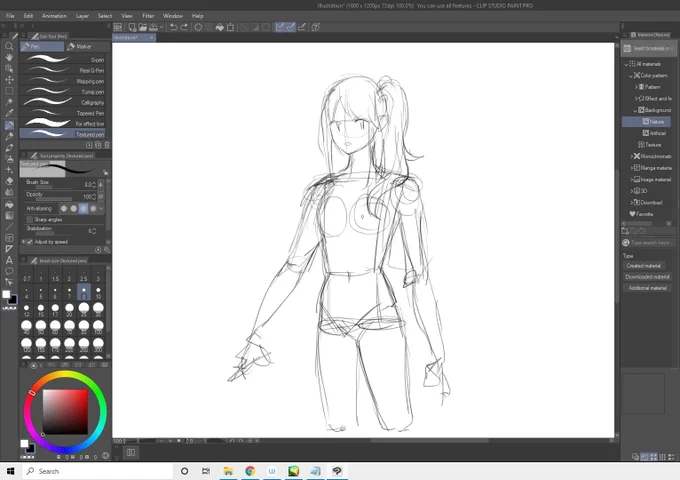Select the Hand move tool
The height and width of the screenshot is (480, 680).
pos(9,57)
